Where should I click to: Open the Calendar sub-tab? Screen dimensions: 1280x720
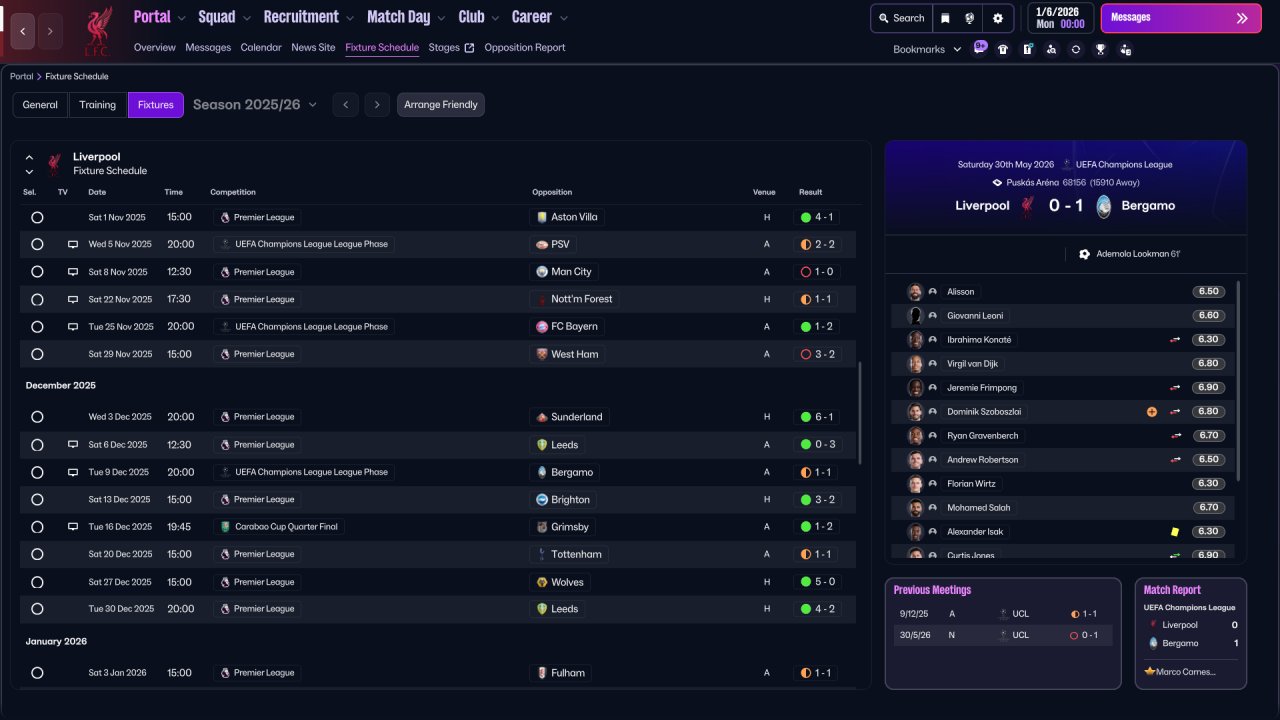point(261,48)
